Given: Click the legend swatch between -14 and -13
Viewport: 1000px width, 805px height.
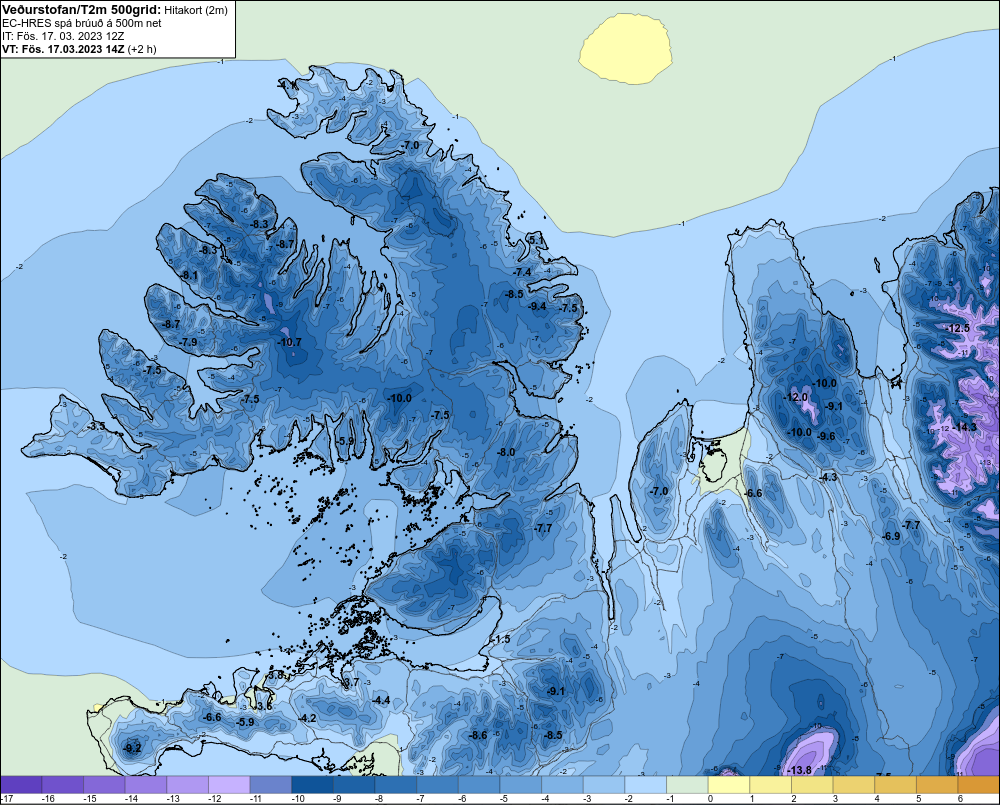Looking at the screenshot, I should (x=146, y=785).
